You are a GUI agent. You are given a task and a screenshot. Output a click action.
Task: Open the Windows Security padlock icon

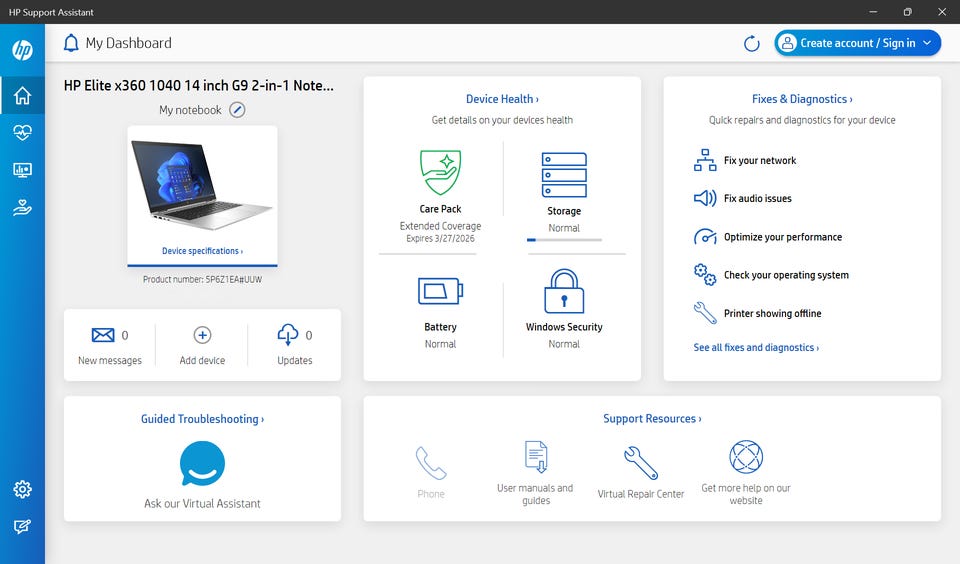[564, 291]
